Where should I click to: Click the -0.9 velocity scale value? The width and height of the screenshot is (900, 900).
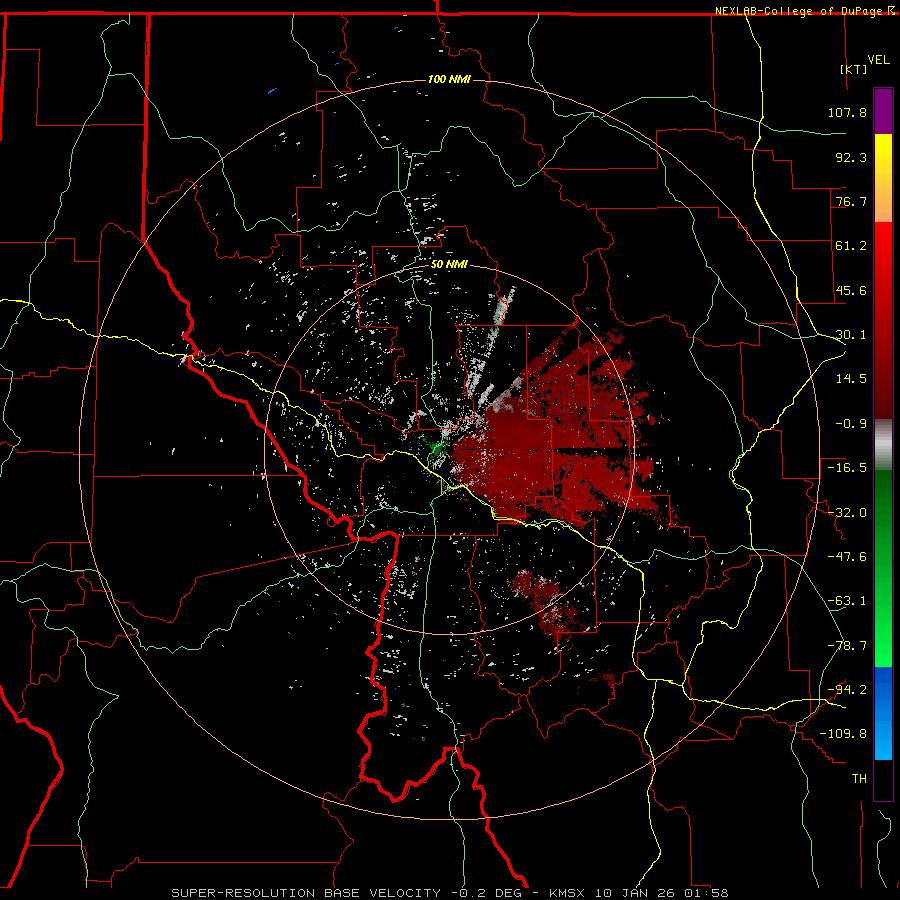pyautogui.click(x=851, y=424)
